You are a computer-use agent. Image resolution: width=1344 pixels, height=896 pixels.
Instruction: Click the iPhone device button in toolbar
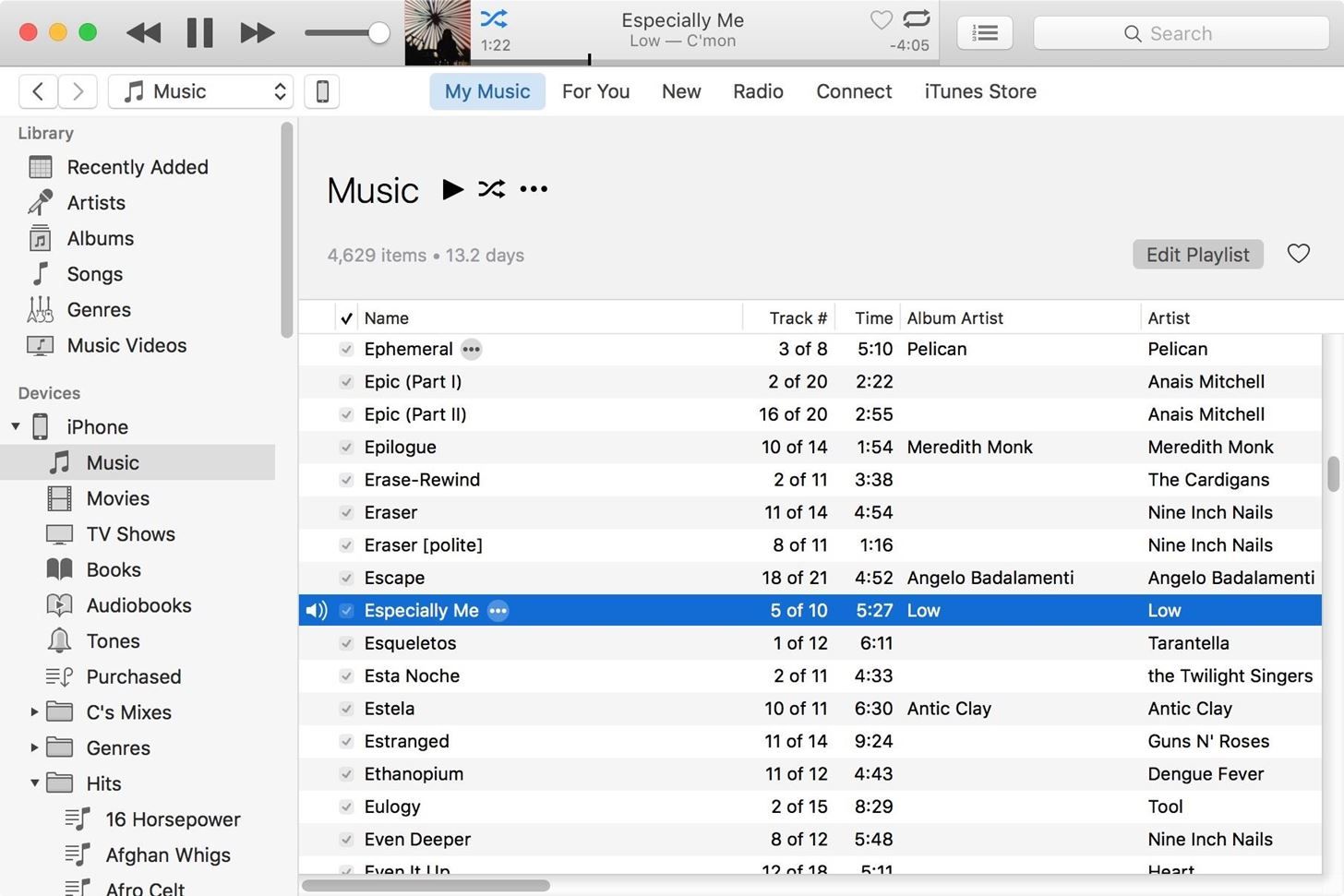[322, 91]
